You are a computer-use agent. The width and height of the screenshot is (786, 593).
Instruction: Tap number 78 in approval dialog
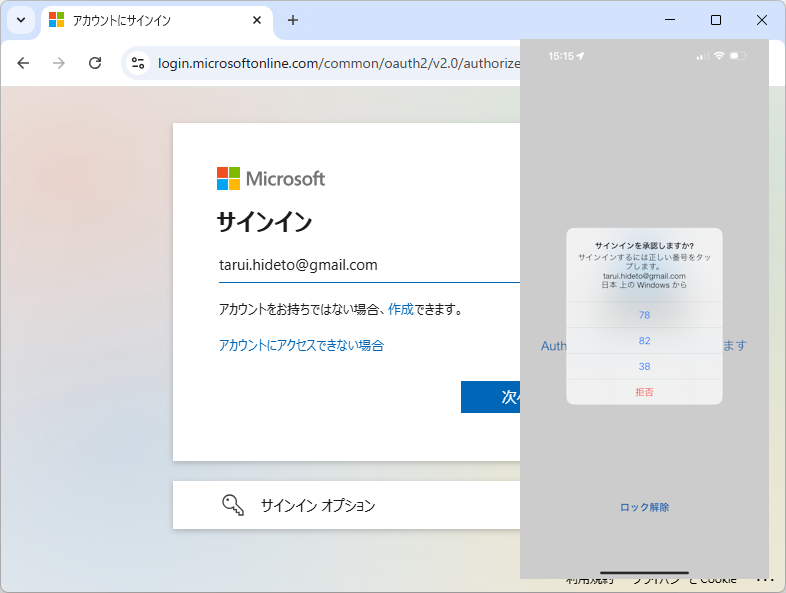[644, 315]
